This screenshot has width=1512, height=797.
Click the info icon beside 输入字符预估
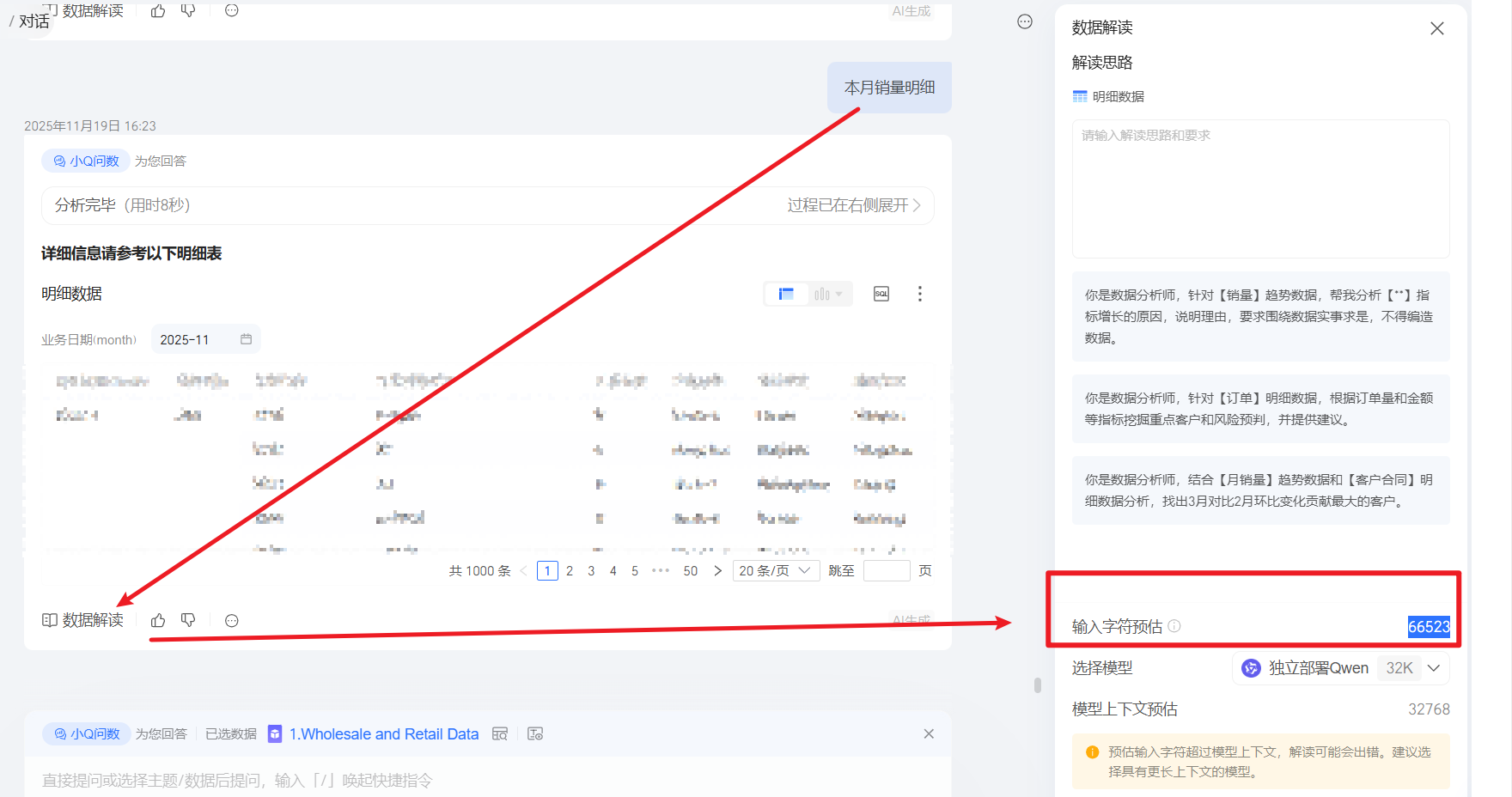(x=1174, y=626)
